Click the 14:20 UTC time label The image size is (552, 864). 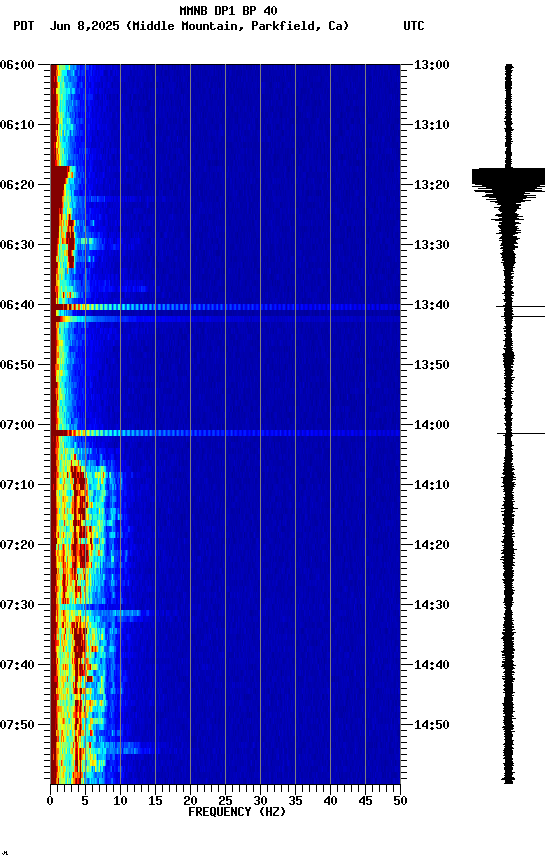(431, 545)
